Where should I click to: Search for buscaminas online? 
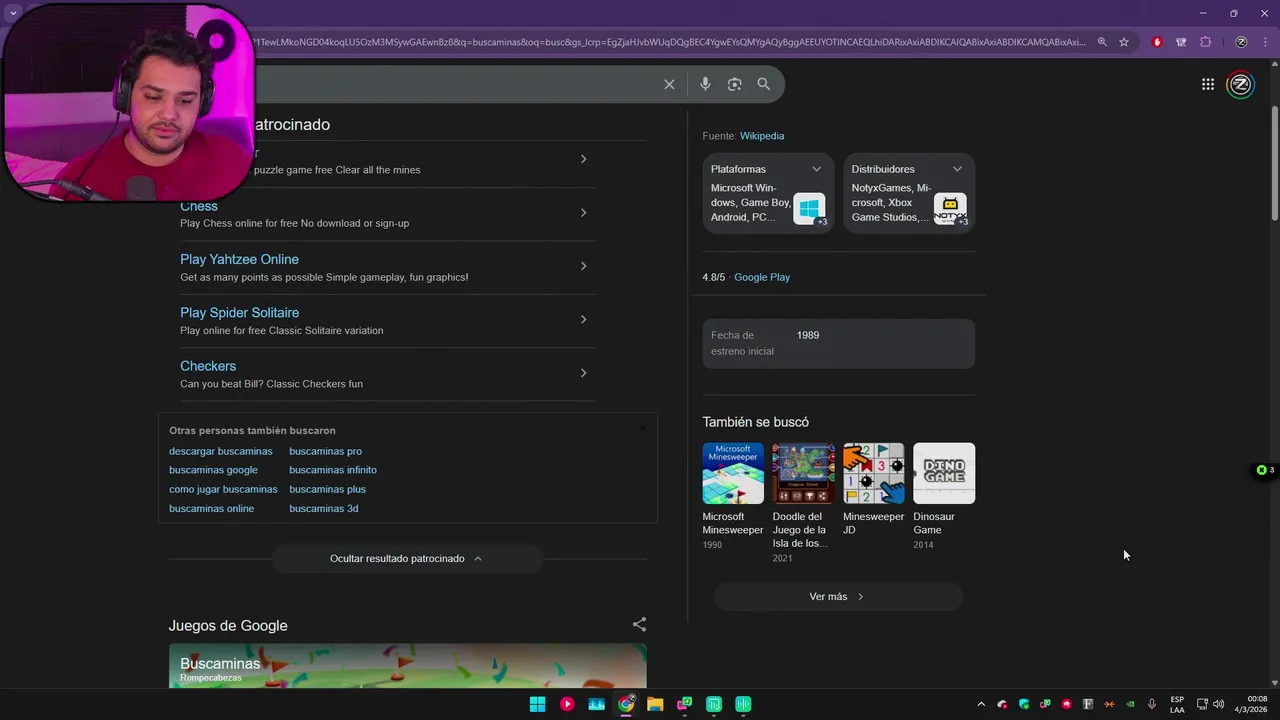click(x=211, y=508)
